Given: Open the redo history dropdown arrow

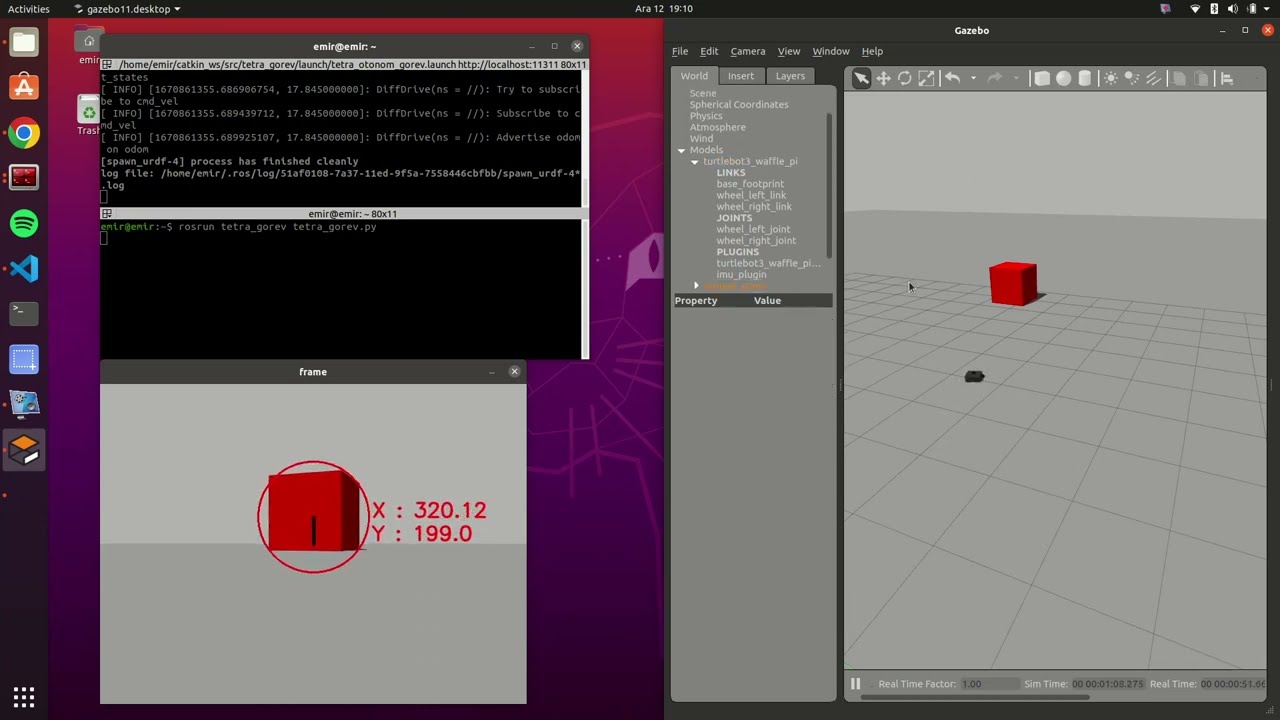Looking at the screenshot, I should tap(1015, 79).
